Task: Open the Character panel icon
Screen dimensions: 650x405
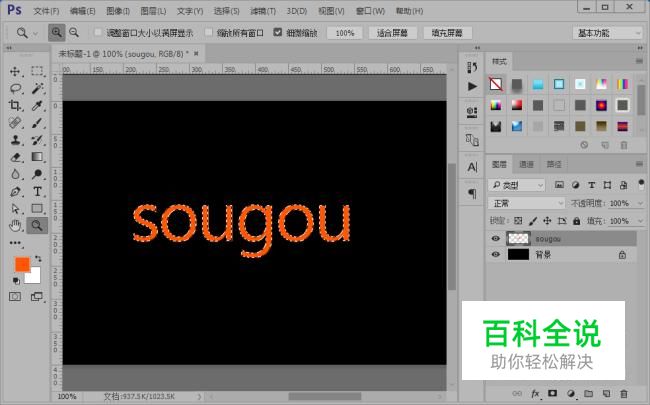Action: pos(472,167)
